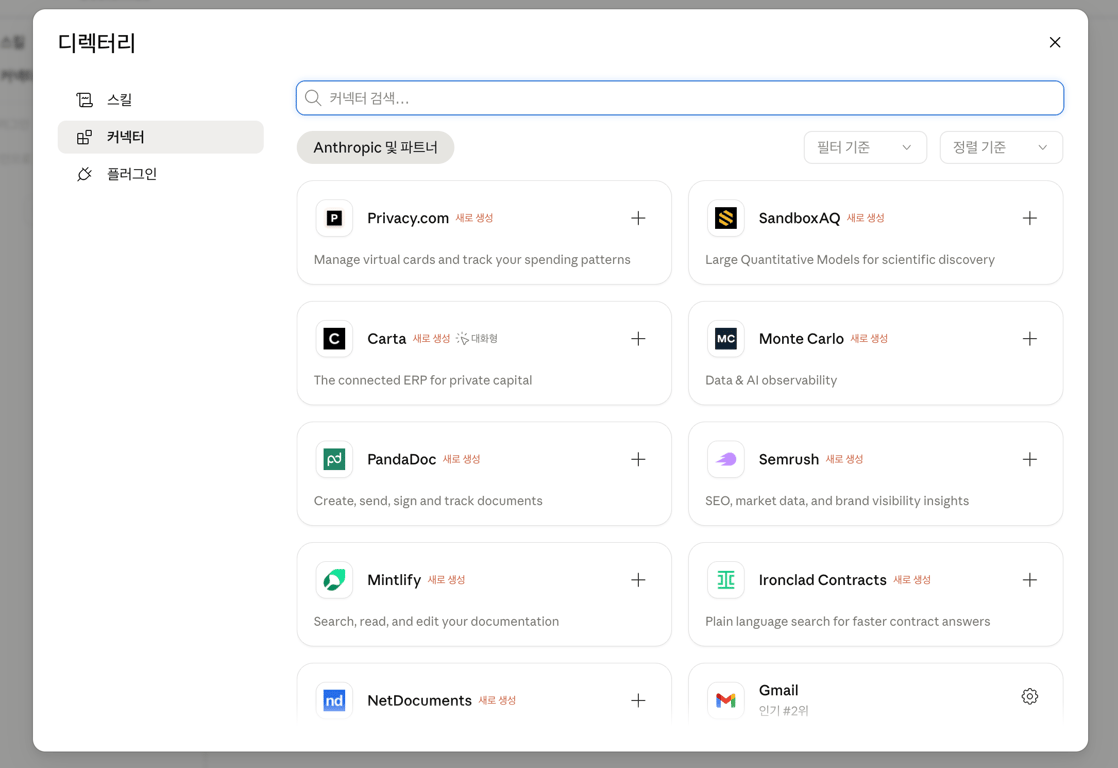Add the Monte Carlo connector with plus icon
This screenshot has width=1118, height=768.
coord(1030,339)
